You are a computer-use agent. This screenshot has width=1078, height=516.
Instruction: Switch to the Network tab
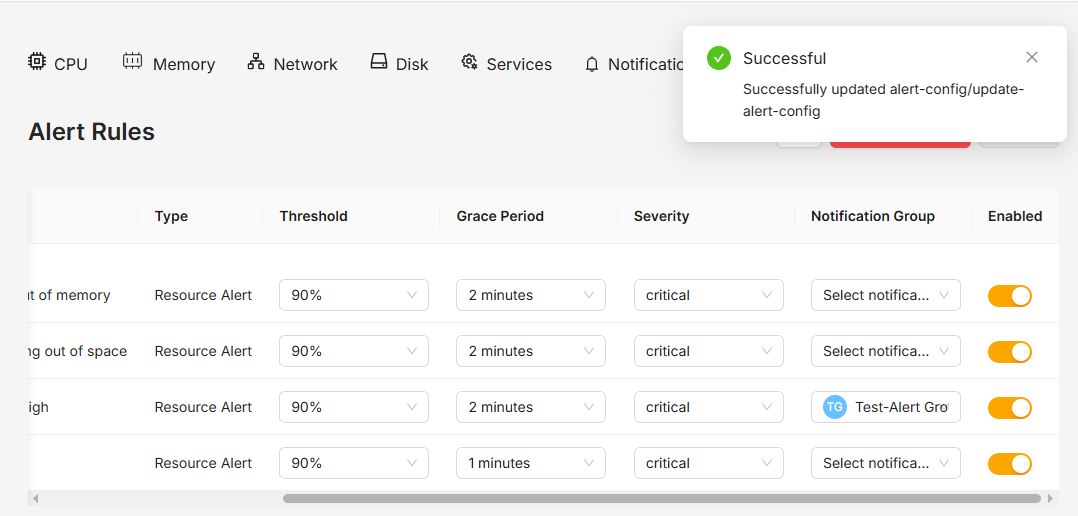[292, 64]
